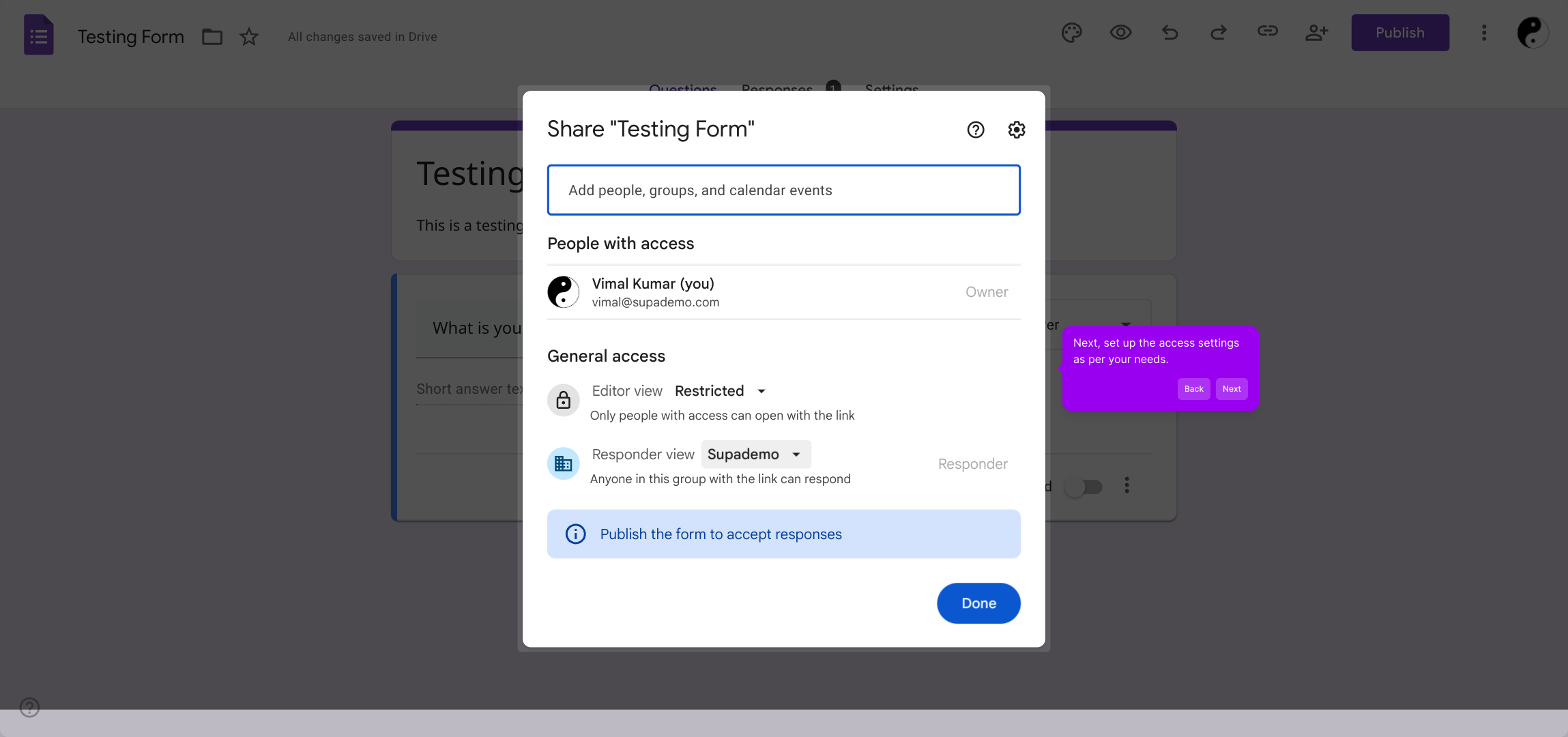Screen dimensions: 1568x737
Task: Switch to the Responses tab
Action: click(777, 89)
